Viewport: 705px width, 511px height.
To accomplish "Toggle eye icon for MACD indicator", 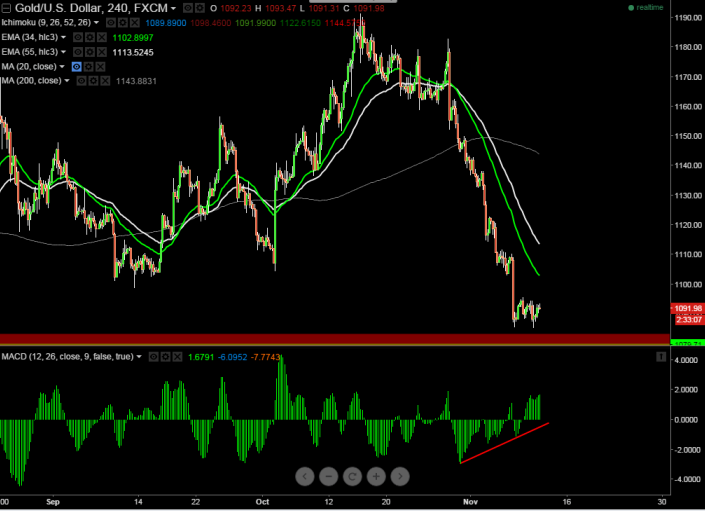I will [x=153, y=357].
